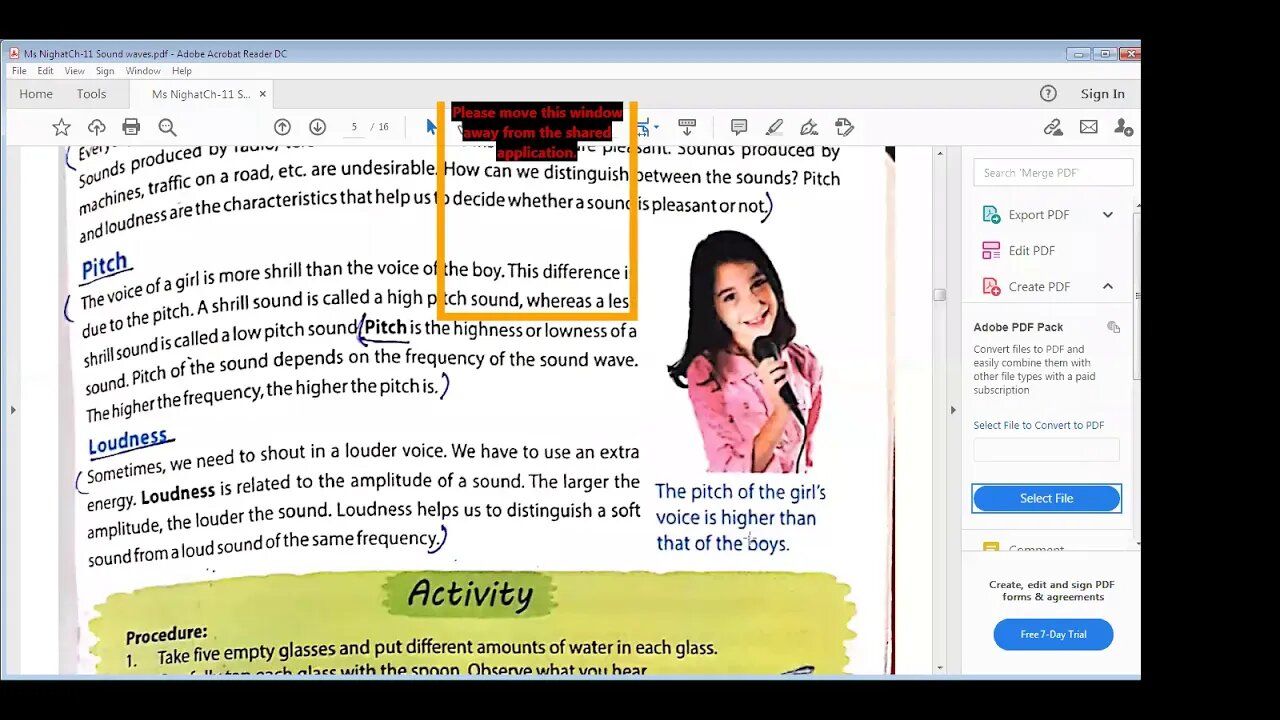The width and height of the screenshot is (1280, 720).
Task: Switch to the Tools tab
Action: coord(91,94)
